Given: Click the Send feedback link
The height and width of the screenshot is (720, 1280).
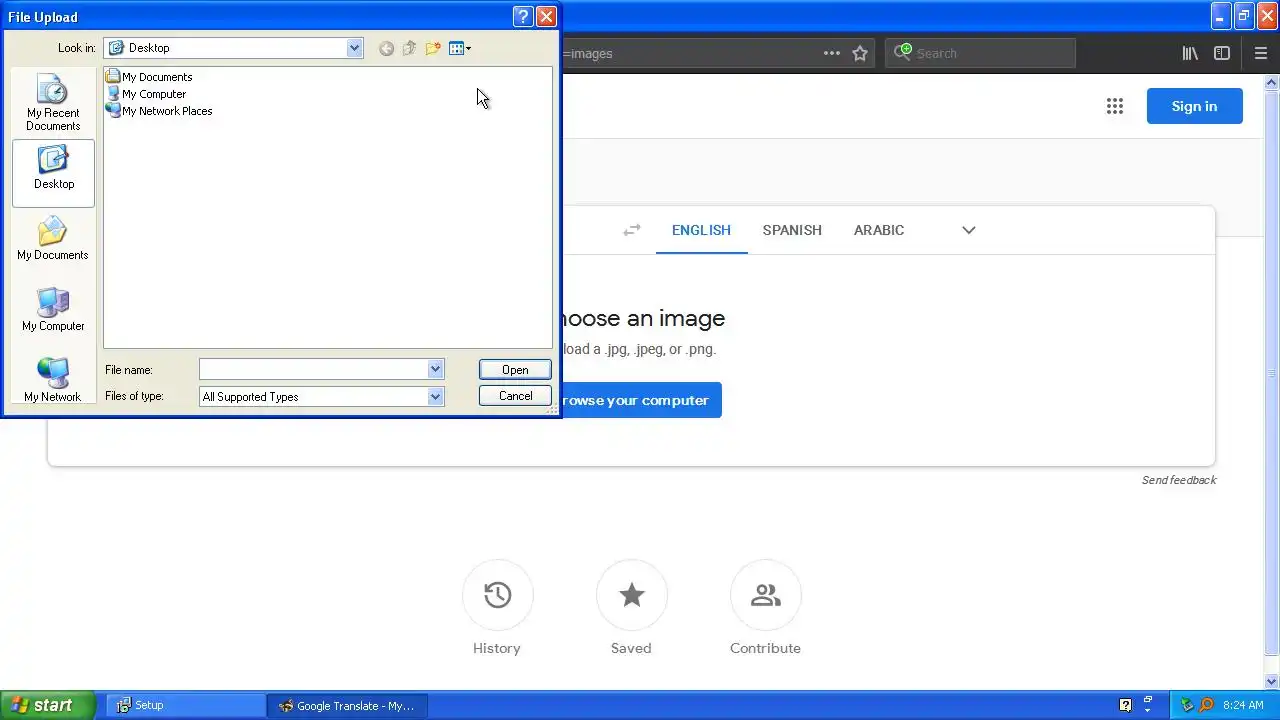Looking at the screenshot, I should (1179, 480).
